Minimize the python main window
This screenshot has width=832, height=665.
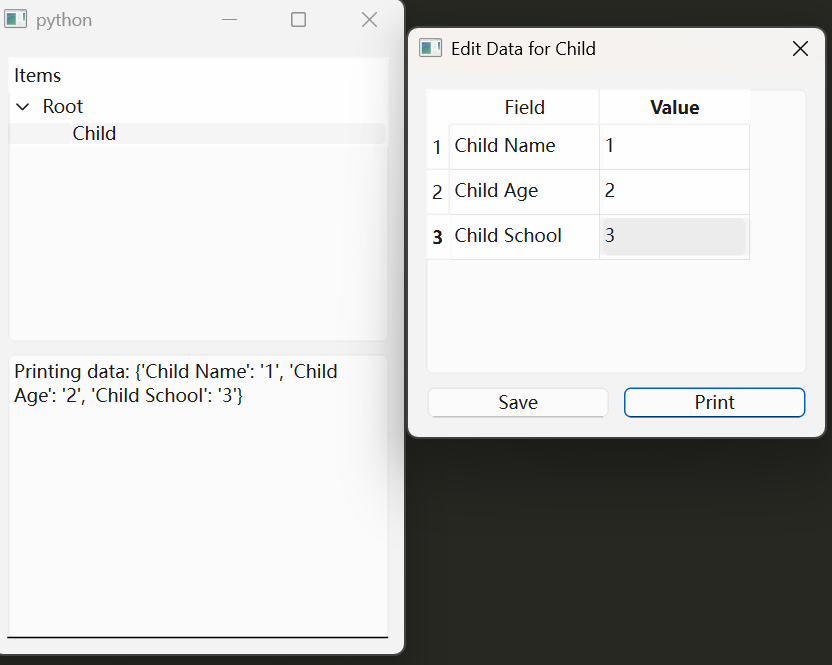(229, 20)
